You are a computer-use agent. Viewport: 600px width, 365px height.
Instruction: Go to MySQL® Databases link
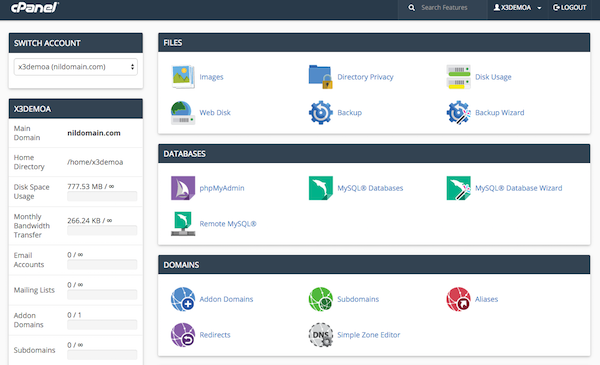coord(370,188)
